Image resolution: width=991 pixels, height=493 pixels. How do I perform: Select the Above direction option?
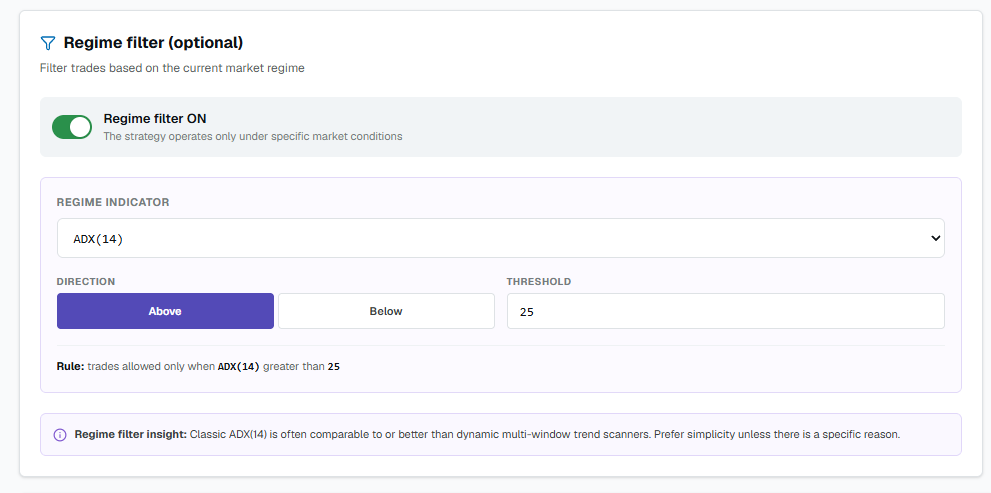point(166,311)
